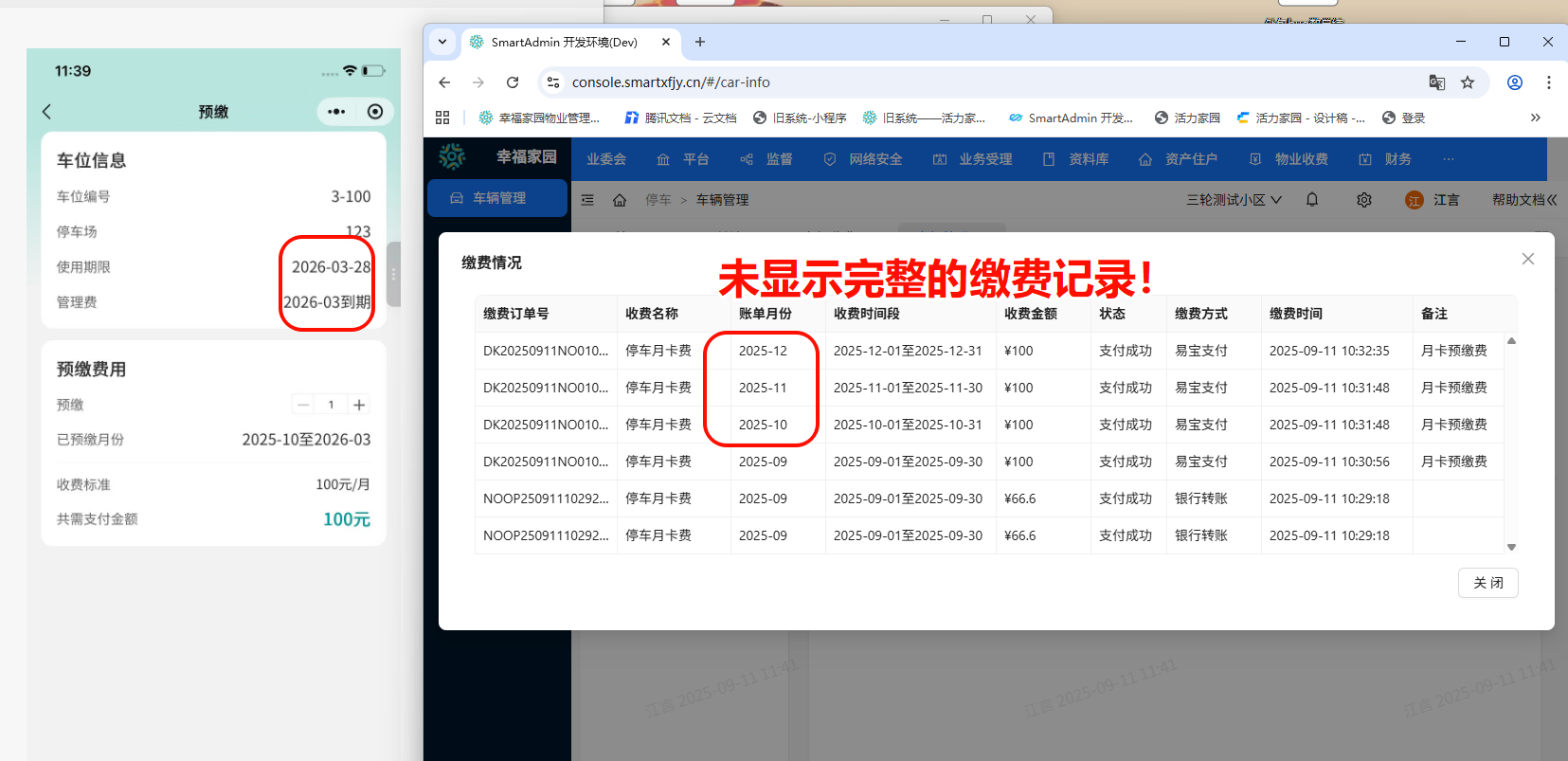
Task: Open the 监督 menu
Action: pyautogui.click(x=766, y=159)
